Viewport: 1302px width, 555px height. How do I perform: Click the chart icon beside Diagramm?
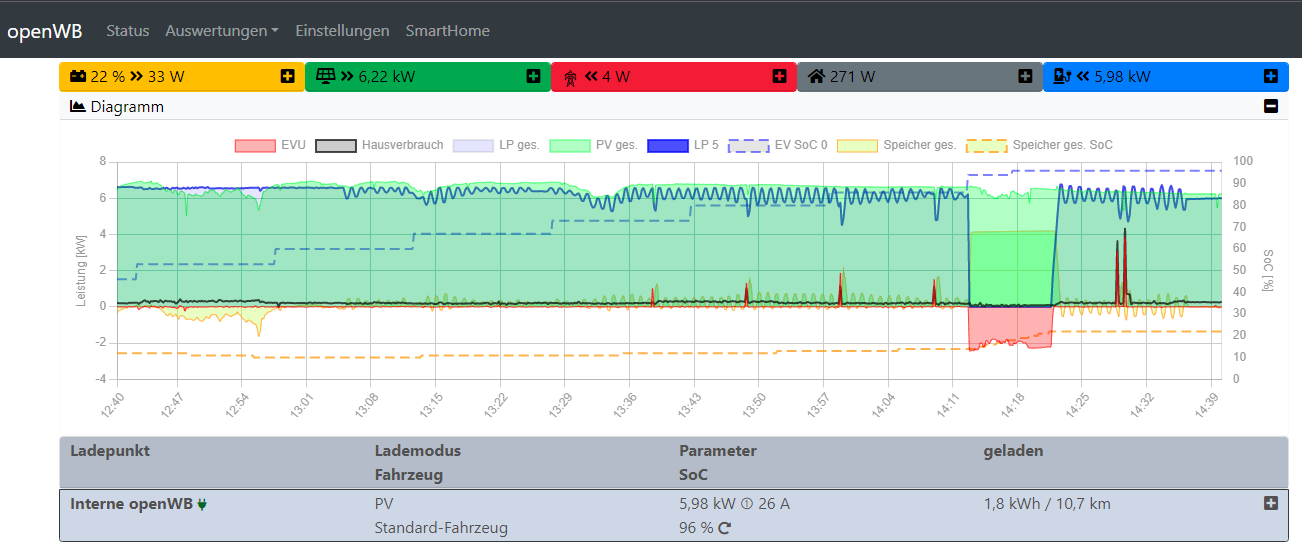(x=78, y=106)
